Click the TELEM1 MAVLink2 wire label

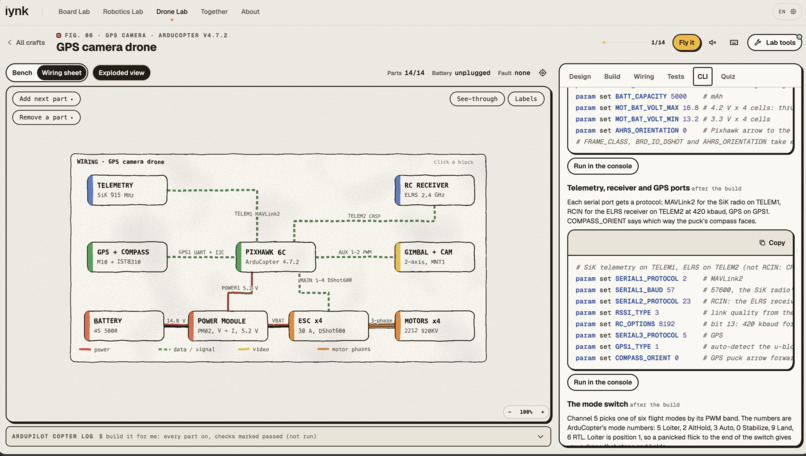pyautogui.click(x=257, y=214)
